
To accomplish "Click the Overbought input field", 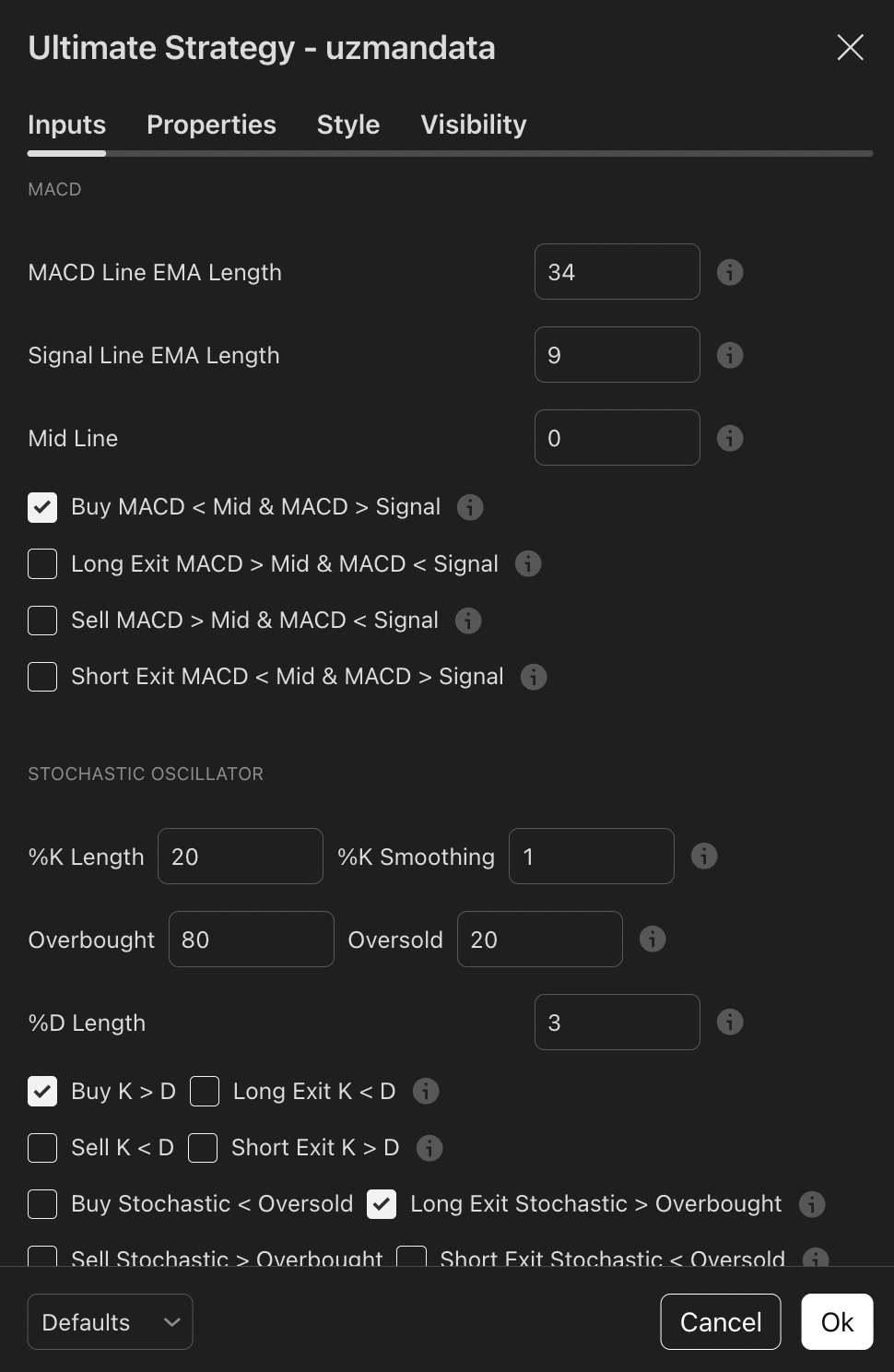I will [x=251, y=940].
